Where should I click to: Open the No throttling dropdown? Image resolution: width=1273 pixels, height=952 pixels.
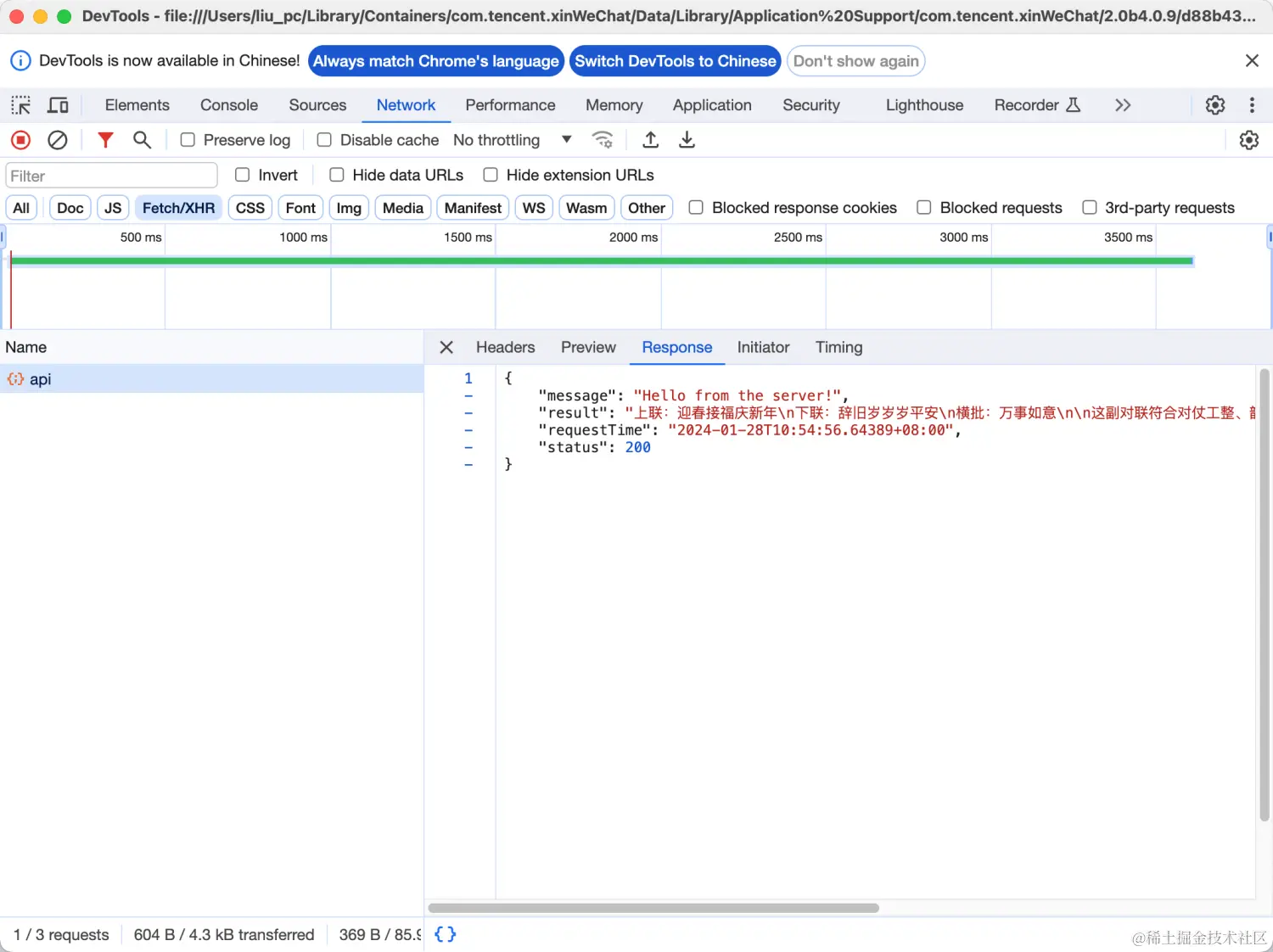coord(513,140)
